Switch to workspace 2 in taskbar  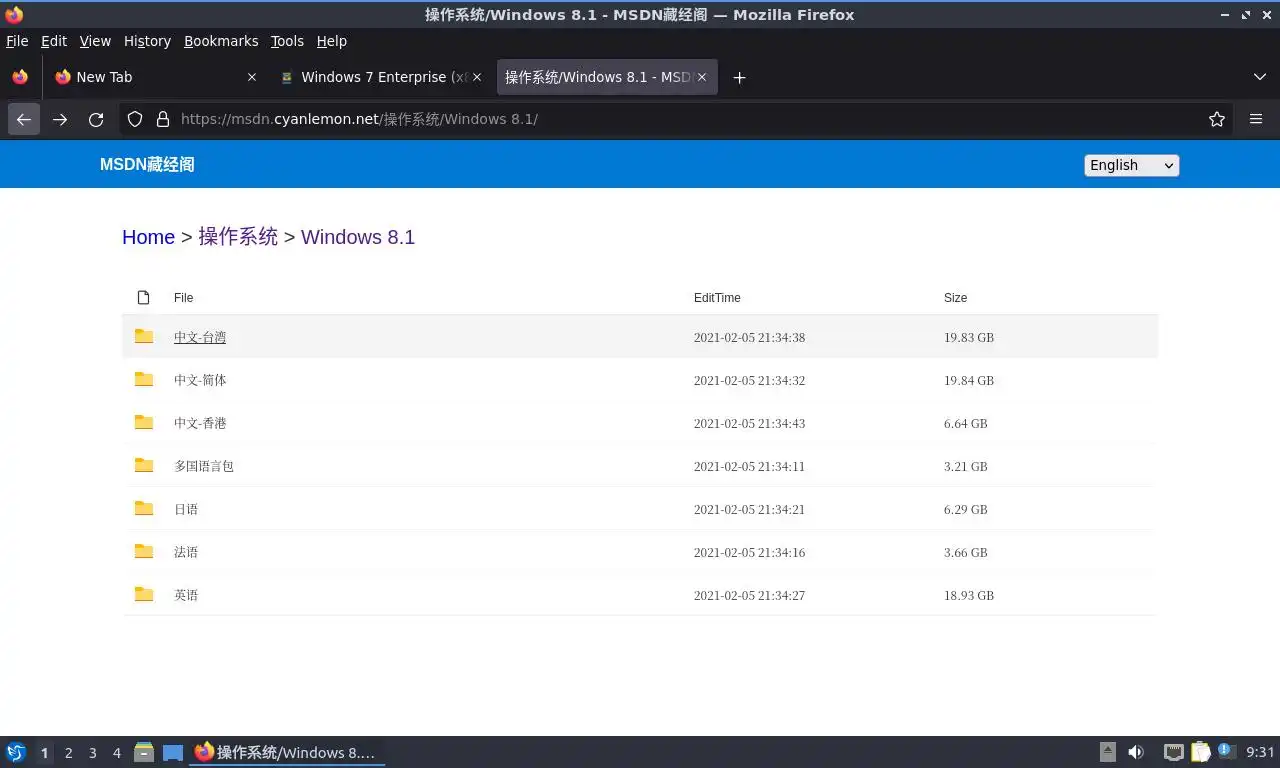[69, 753]
